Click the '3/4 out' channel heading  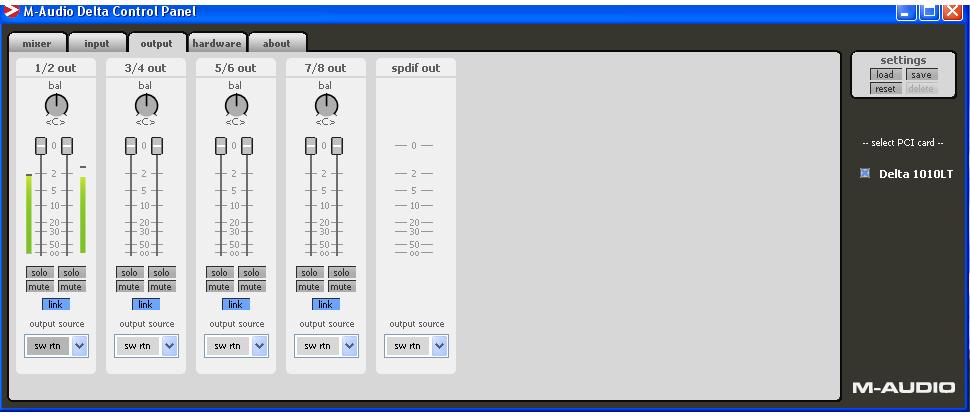pos(146,68)
